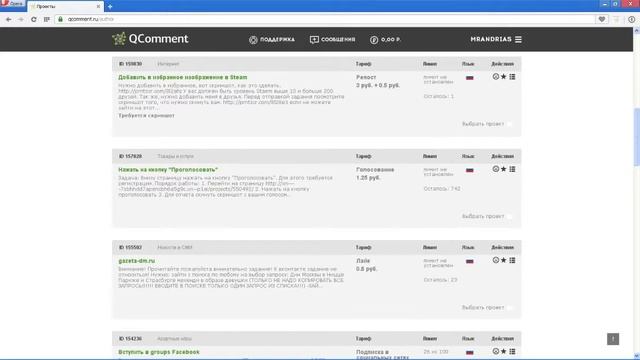
Task: Click Требуется скриншот text in Steam project
Action: coord(146,116)
